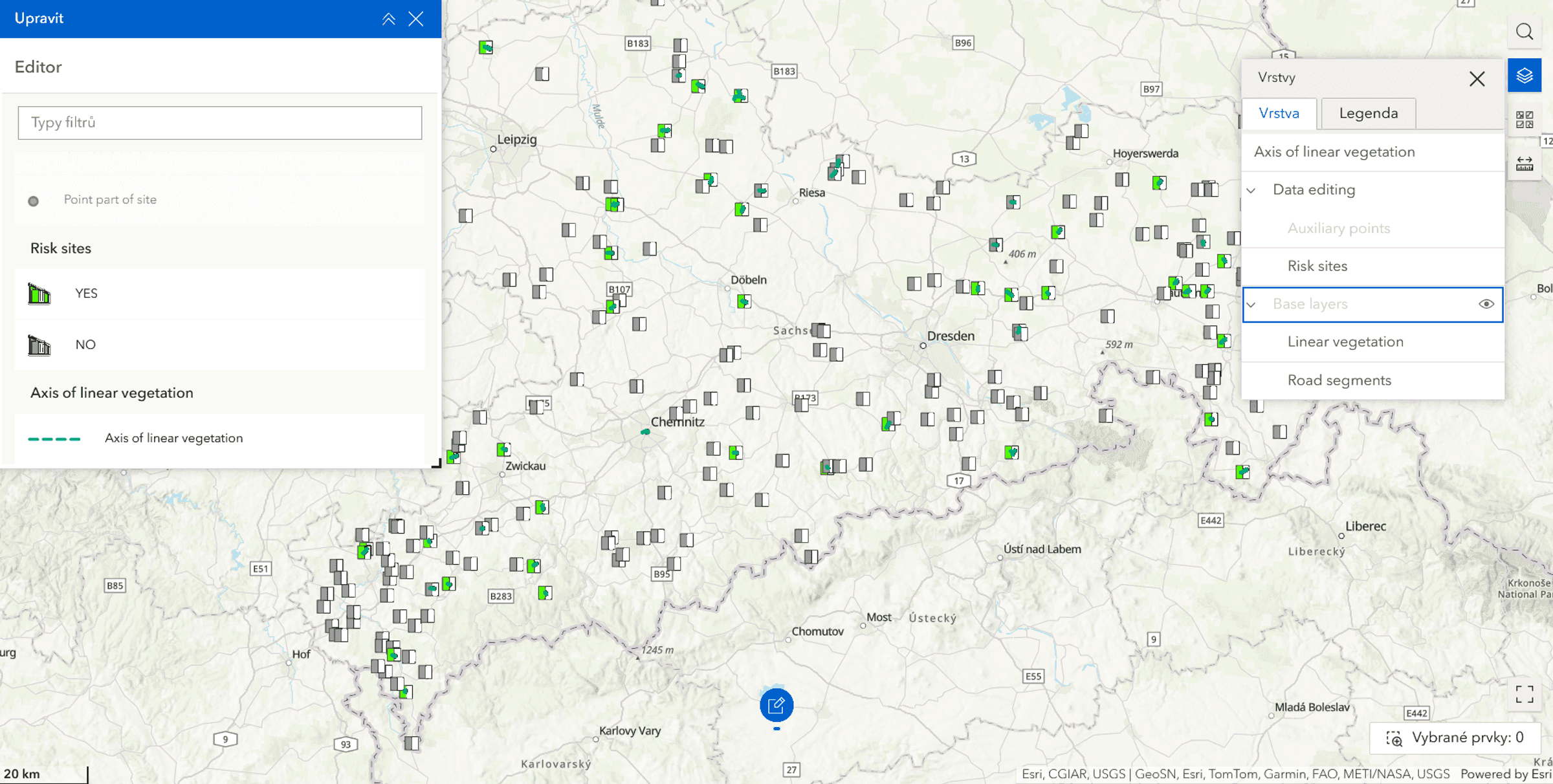Click the 20 km scale bar
Viewport: 1553px width, 784px height.
(44, 774)
